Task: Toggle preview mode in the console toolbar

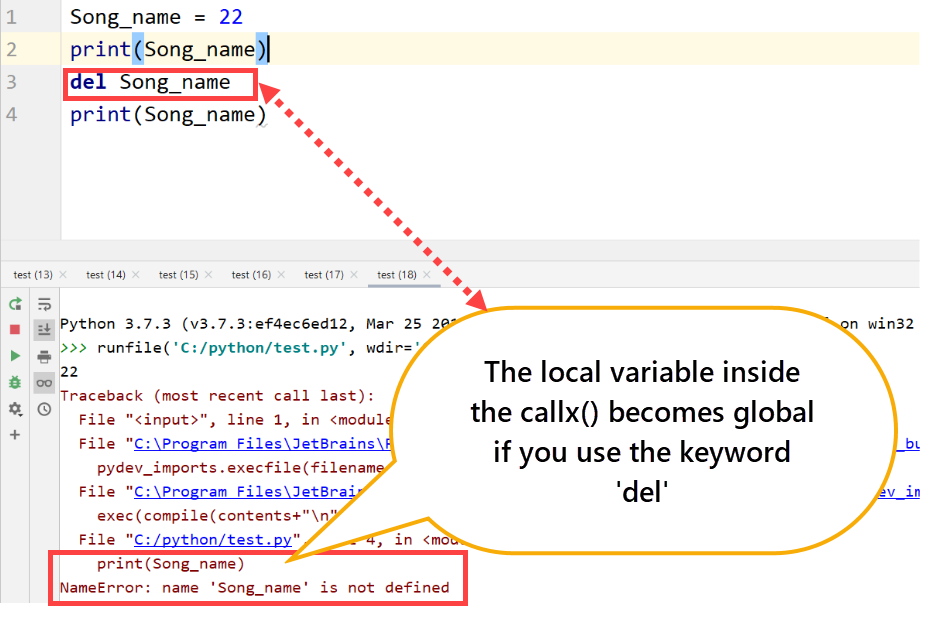Action: tap(43, 383)
